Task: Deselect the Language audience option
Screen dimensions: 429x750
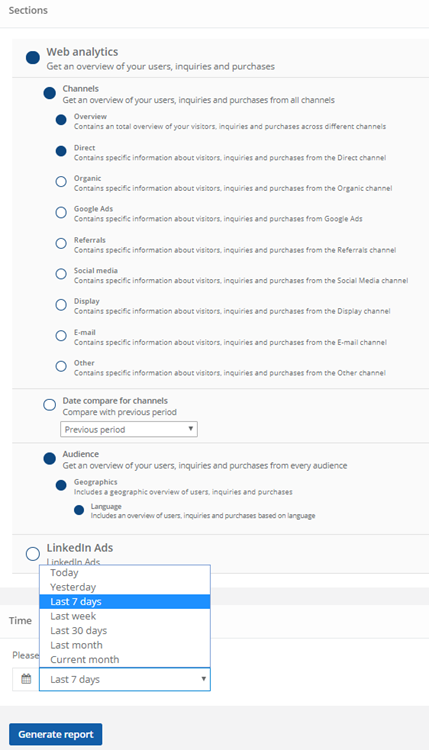Action: click(79, 510)
